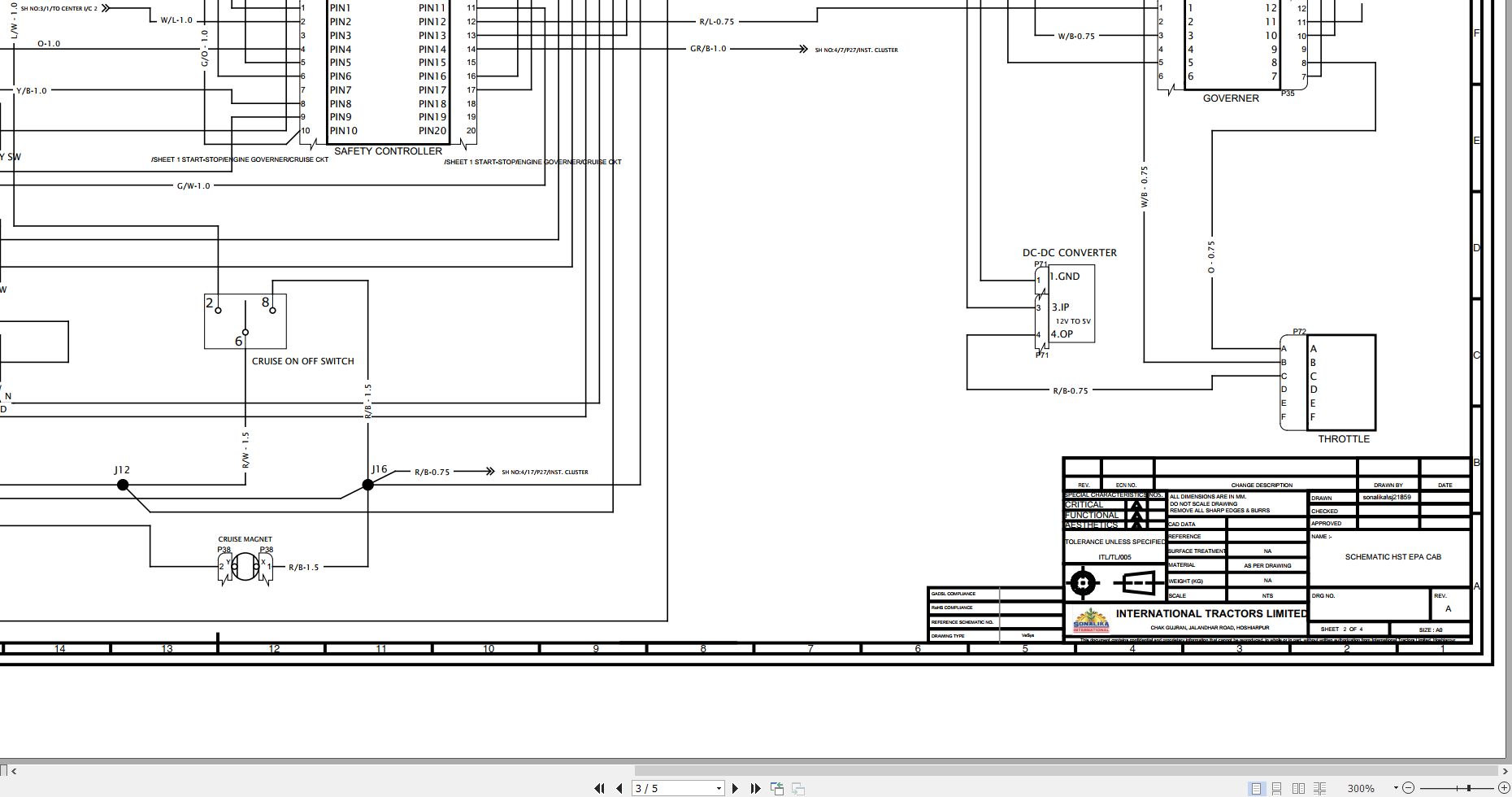
Task: Zoom in with the plus button
Action: click(x=1504, y=788)
